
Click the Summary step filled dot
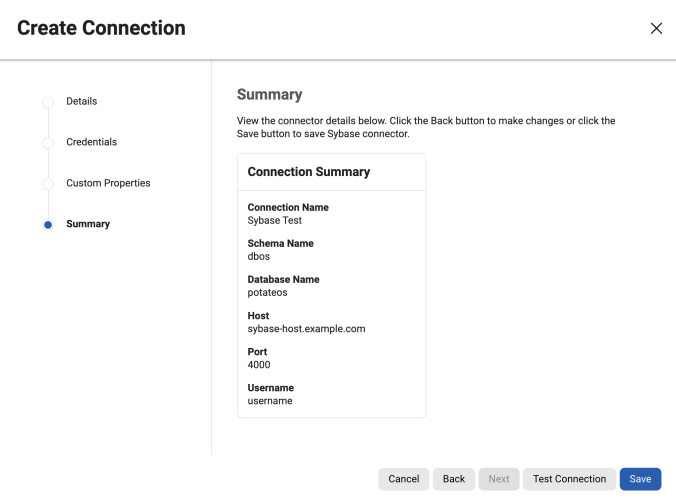[48, 225]
